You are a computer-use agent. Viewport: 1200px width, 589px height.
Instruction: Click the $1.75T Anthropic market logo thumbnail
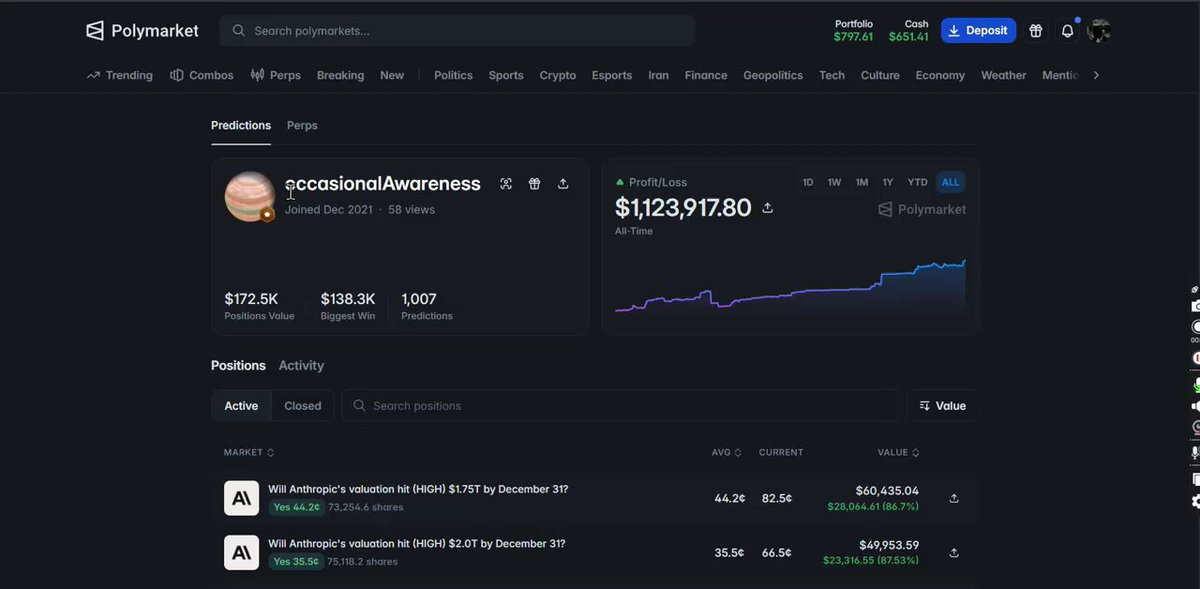pyautogui.click(x=241, y=498)
